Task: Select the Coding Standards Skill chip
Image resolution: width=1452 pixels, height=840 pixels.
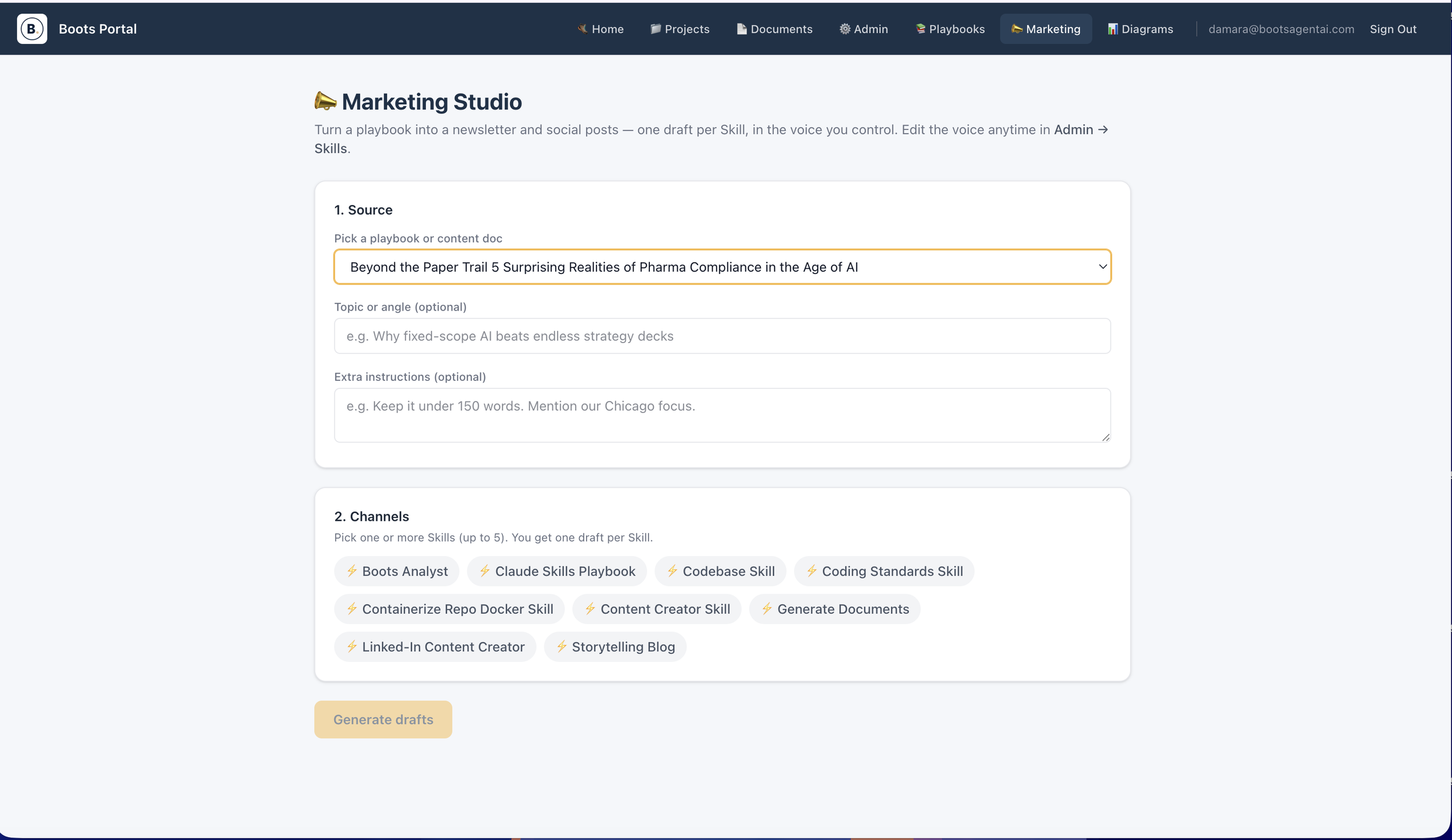Action: (884, 571)
